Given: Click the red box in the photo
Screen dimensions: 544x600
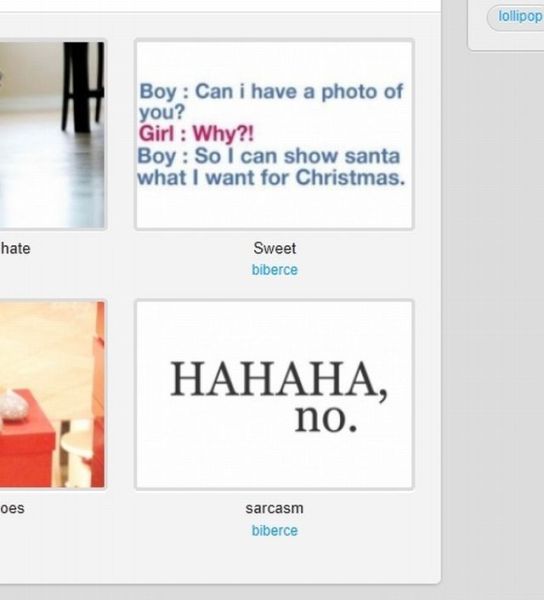Looking at the screenshot, I should tap(27, 438).
